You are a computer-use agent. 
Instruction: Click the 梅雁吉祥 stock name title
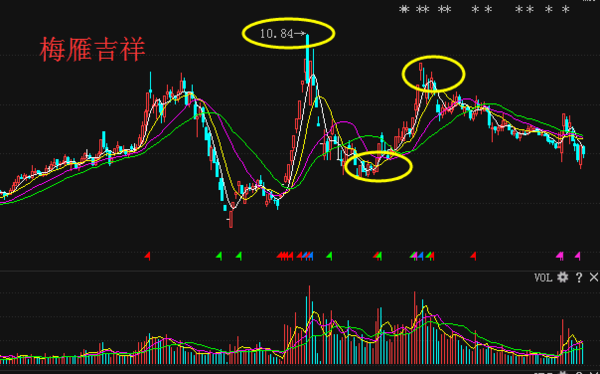click(x=92, y=49)
